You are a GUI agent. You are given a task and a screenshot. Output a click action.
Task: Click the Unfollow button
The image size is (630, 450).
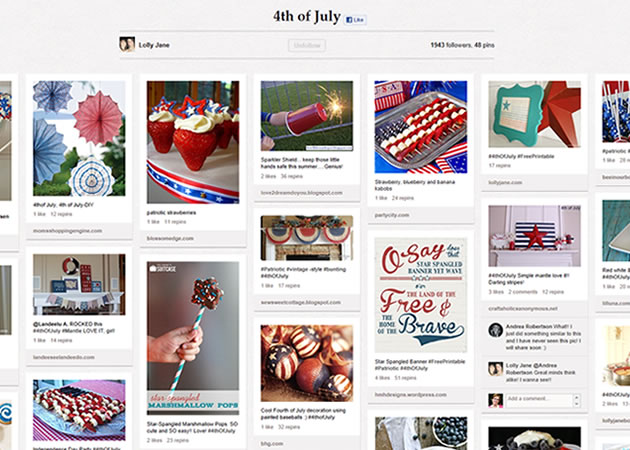pos(307,45)
